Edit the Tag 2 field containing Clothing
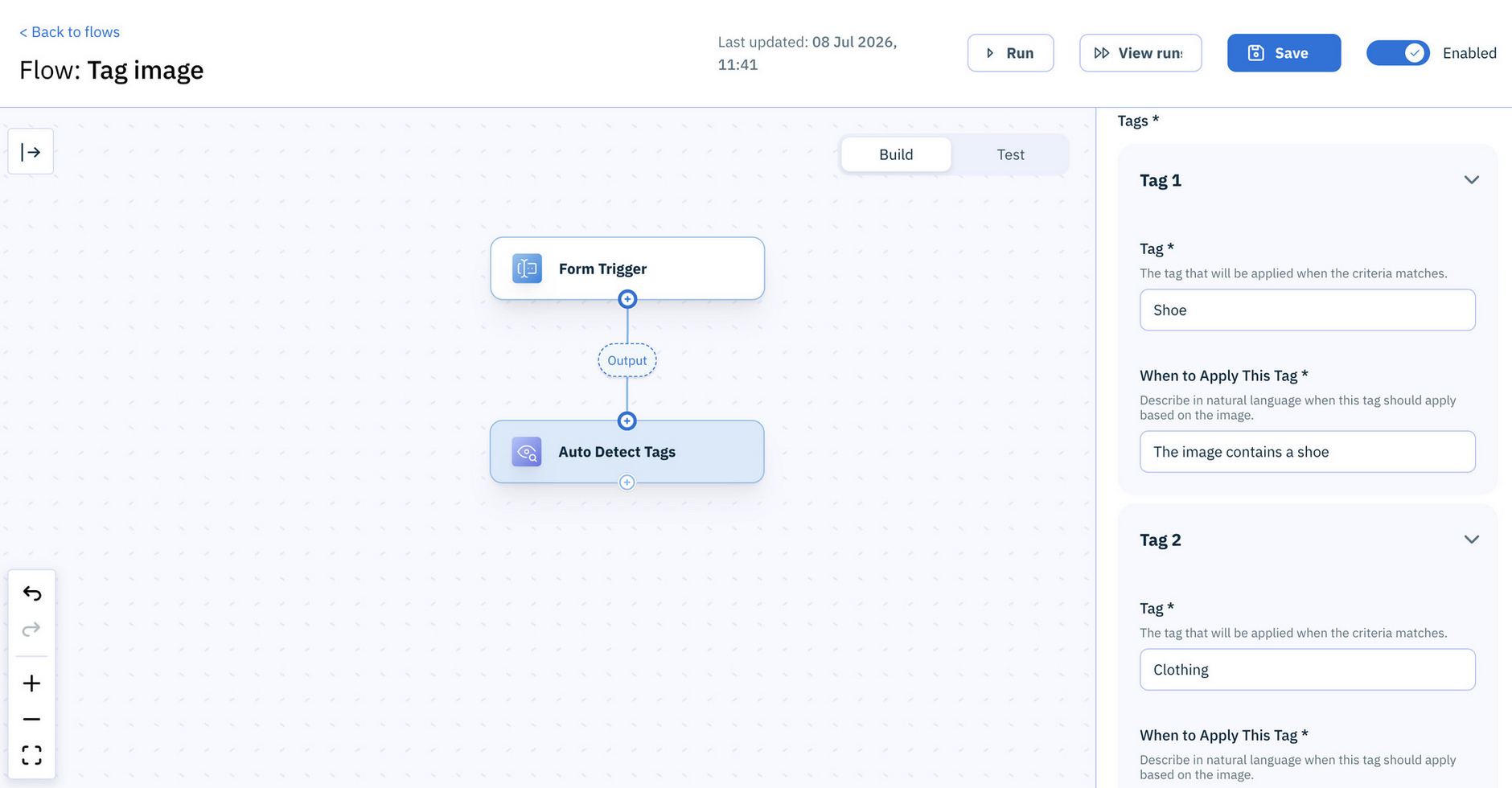The height and width of the screenshot is (788, 1512). [x=1308, y=670]
